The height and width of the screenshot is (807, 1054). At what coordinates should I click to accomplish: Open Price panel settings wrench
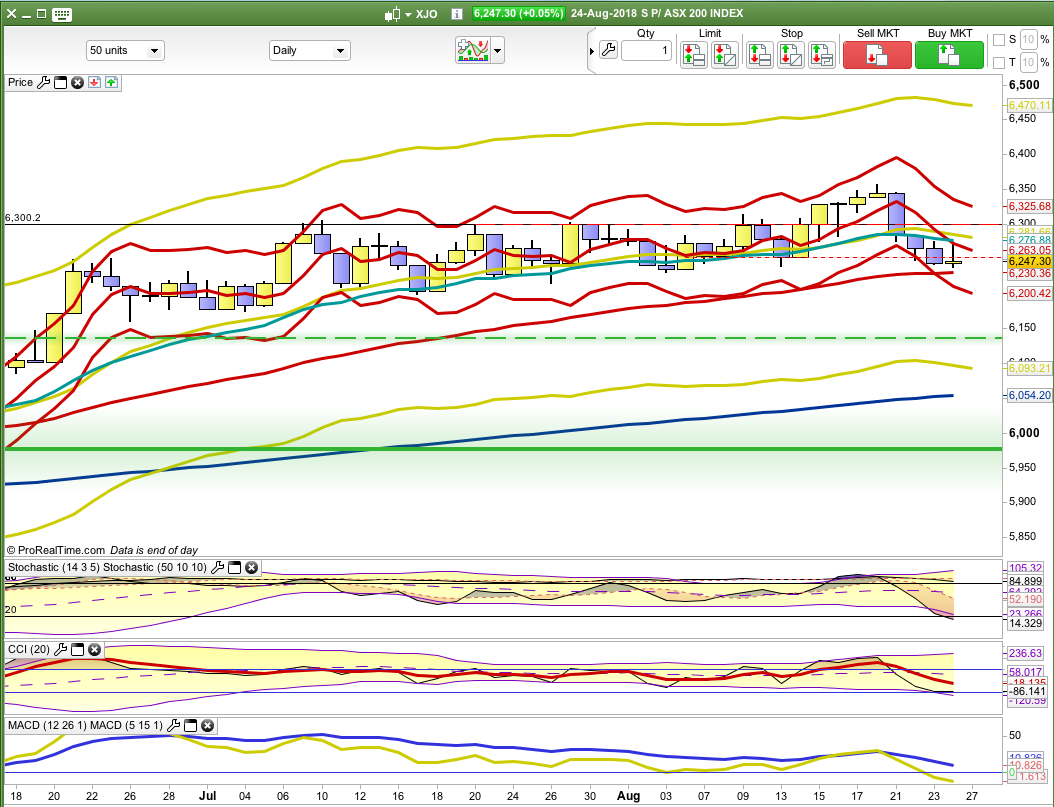43,83
